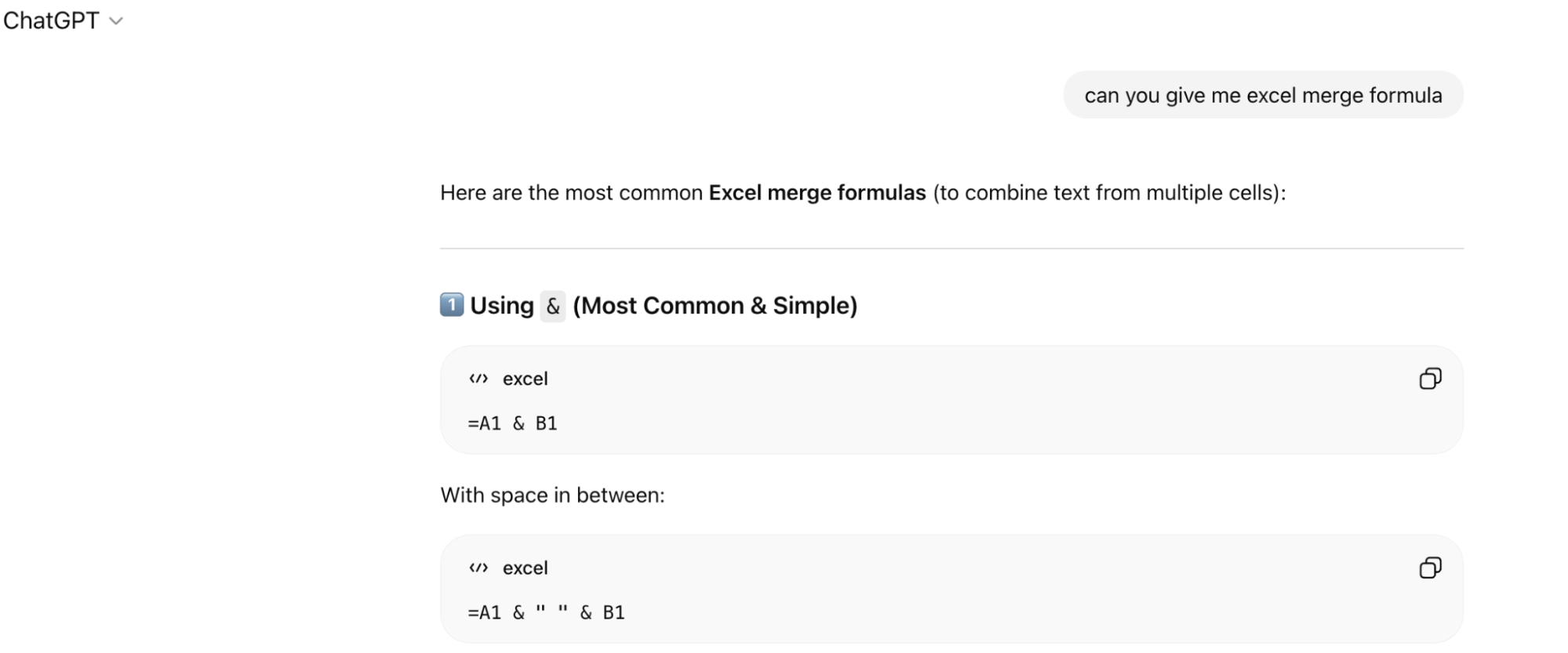Screen dimensions: 1568x653
Task: Click the bold "Excel merge formulas" text
Action: (817, 193)
